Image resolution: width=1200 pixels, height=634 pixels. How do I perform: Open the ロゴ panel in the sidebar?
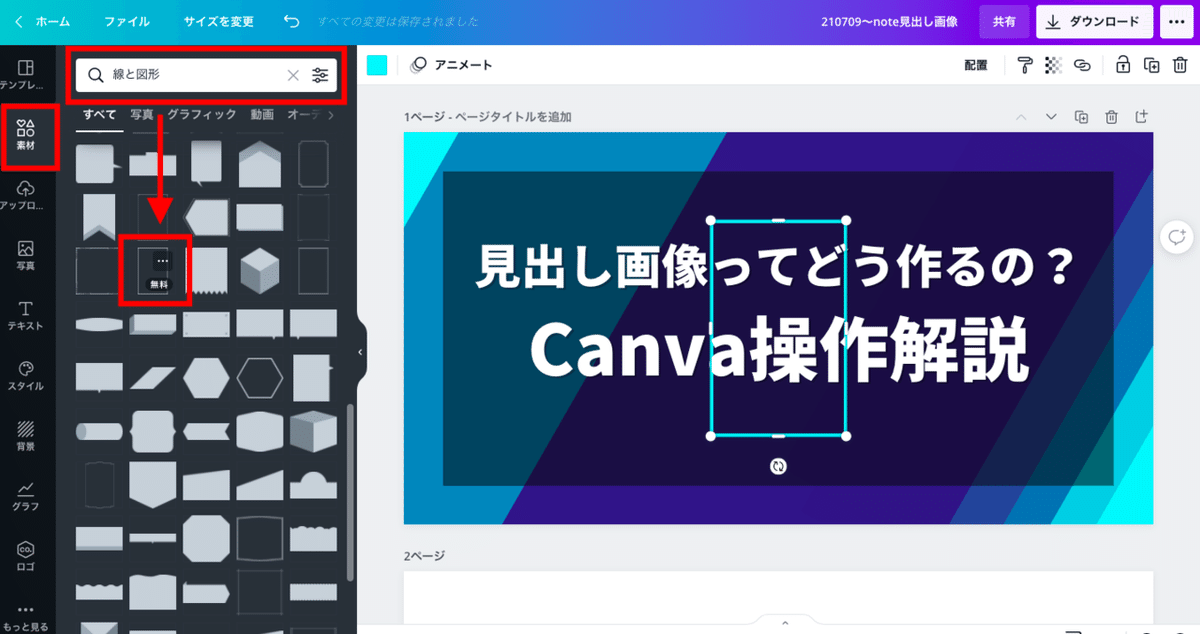[x=27, y=555]
